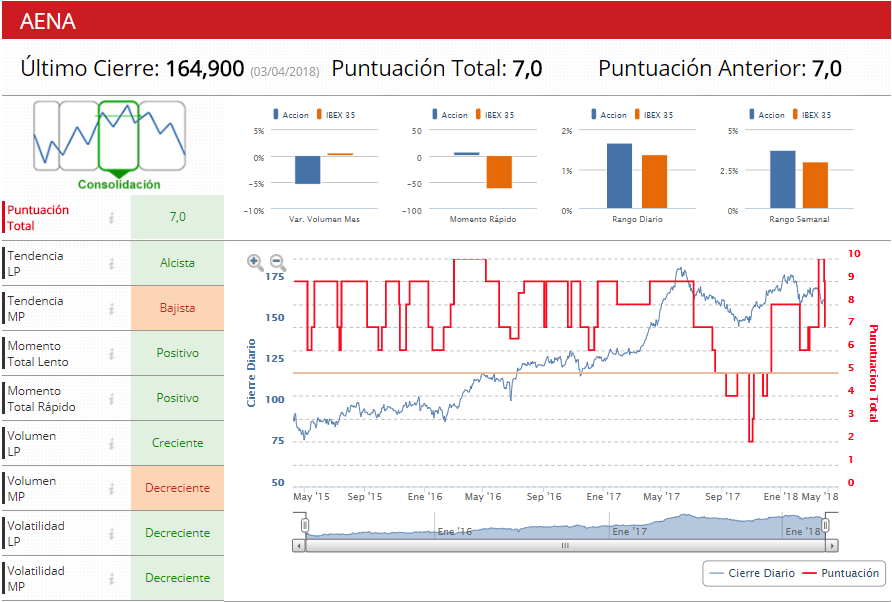The width and height of the screenshot is (892, 602).
Task: Click the Ene '17 label in range navigator
Action: (x=629, y=531)
